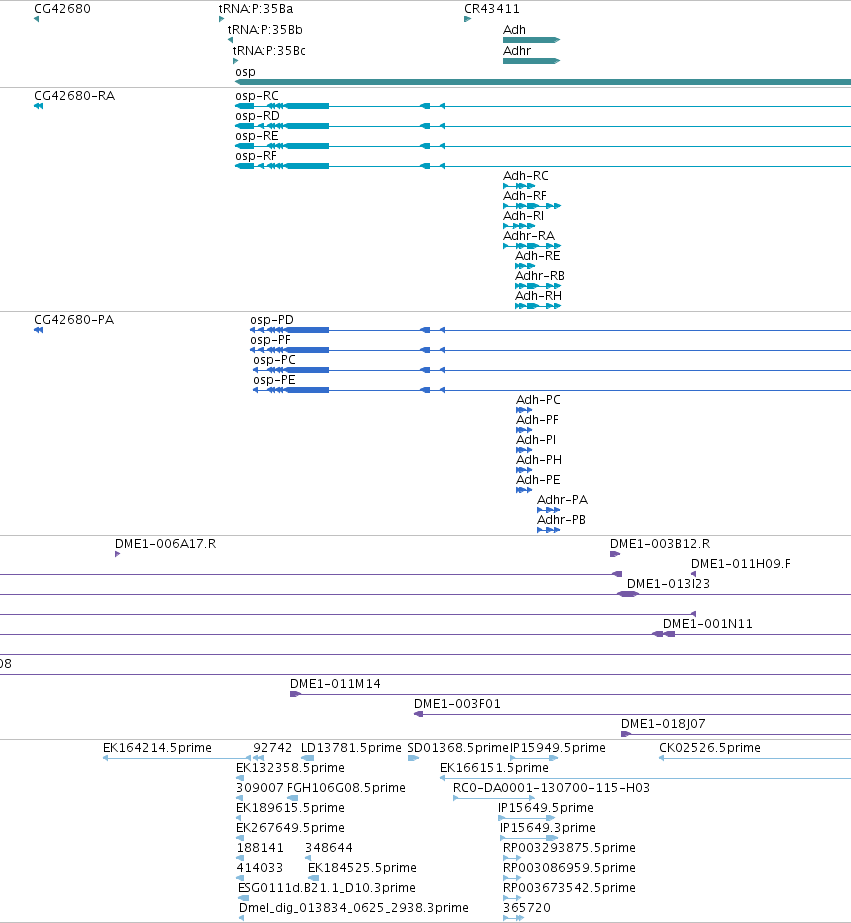Open the osp-RE transcript label

pos(257,136)
